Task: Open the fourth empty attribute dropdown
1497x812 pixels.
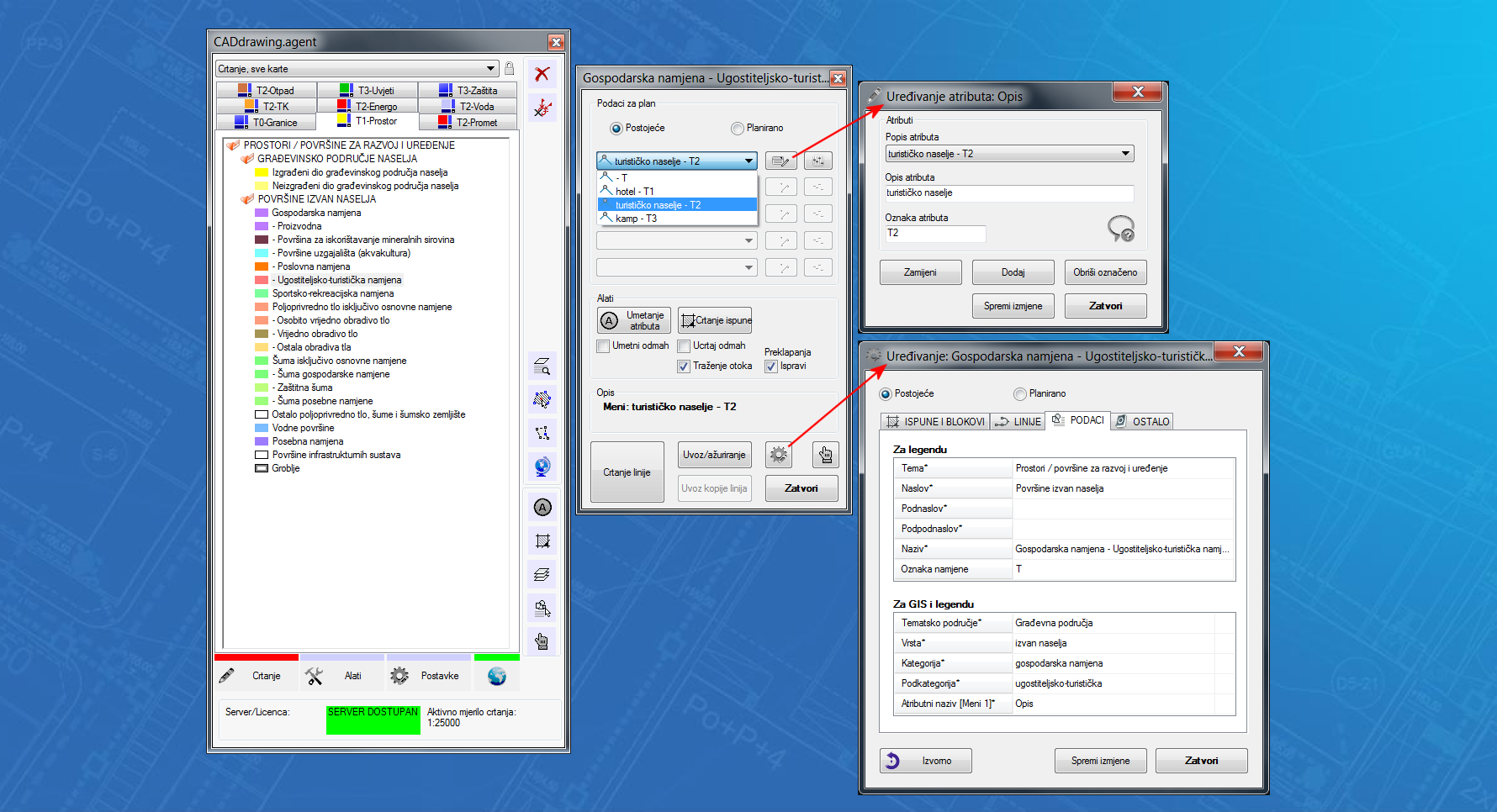Action: pos(677,240)
